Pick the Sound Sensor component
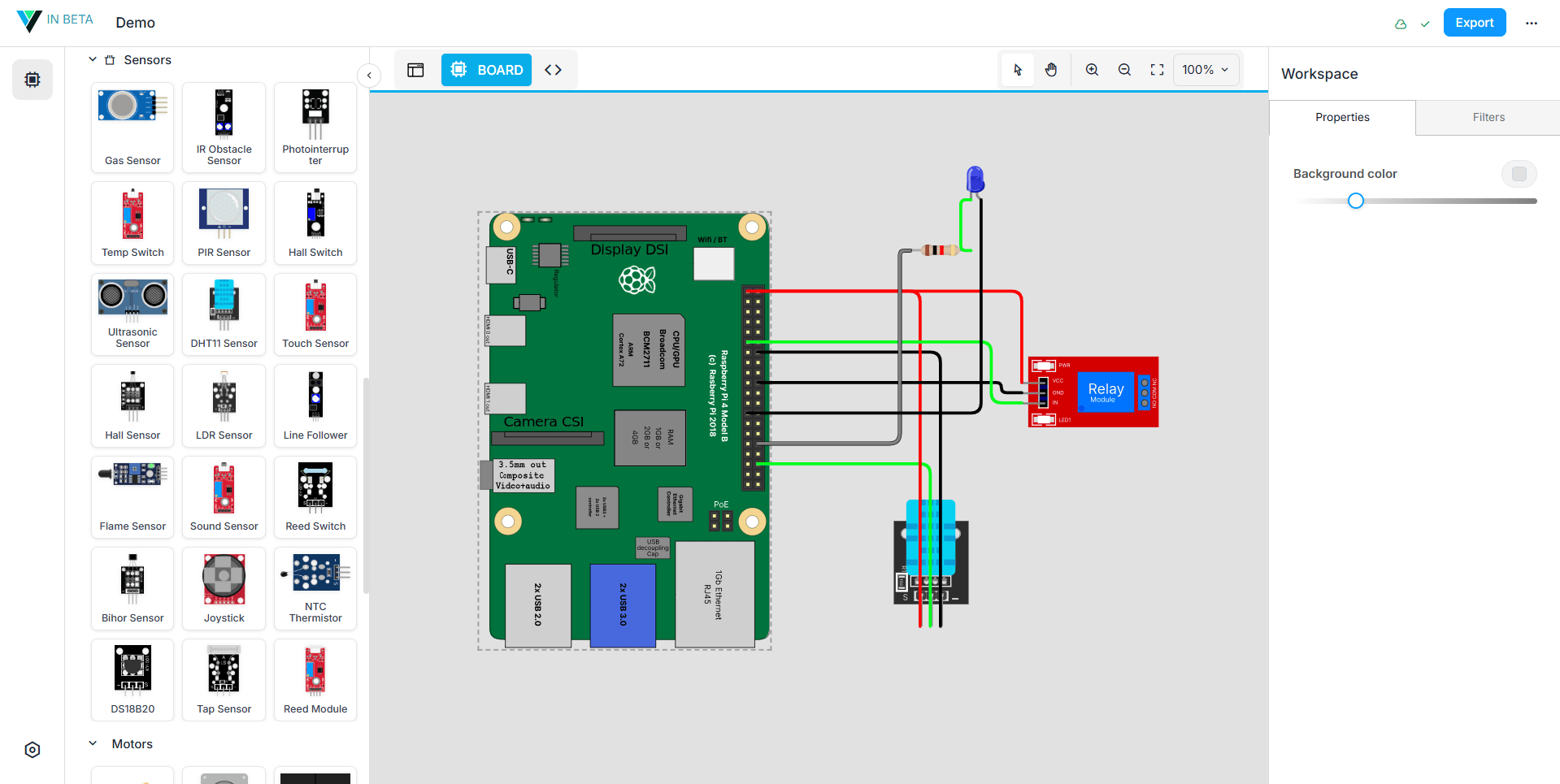The height and width of the screenshot is (784, 1560). (x=224, y=497)
